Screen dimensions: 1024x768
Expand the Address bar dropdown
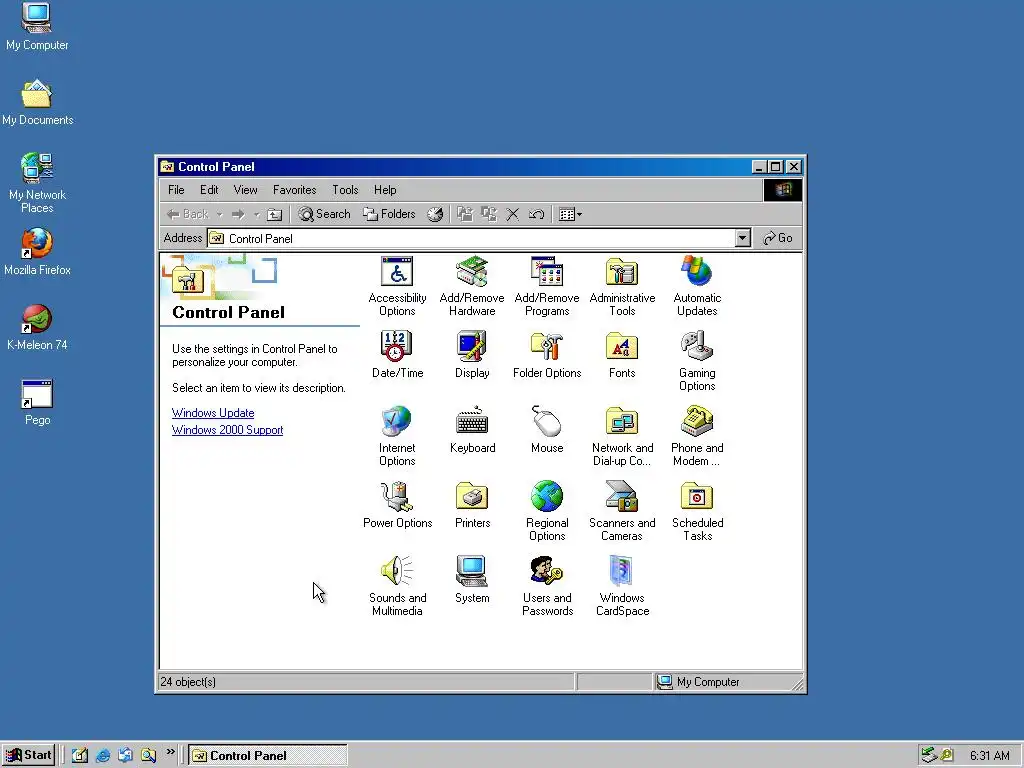[743, 238]
